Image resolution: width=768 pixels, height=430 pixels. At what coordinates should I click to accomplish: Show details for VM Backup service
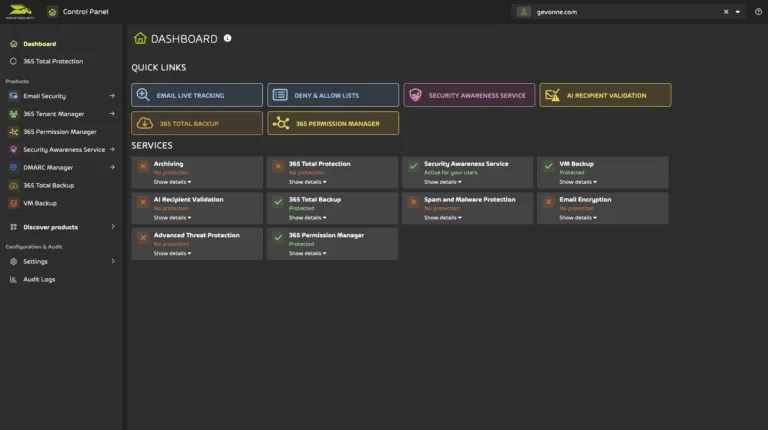pos(578,182)
